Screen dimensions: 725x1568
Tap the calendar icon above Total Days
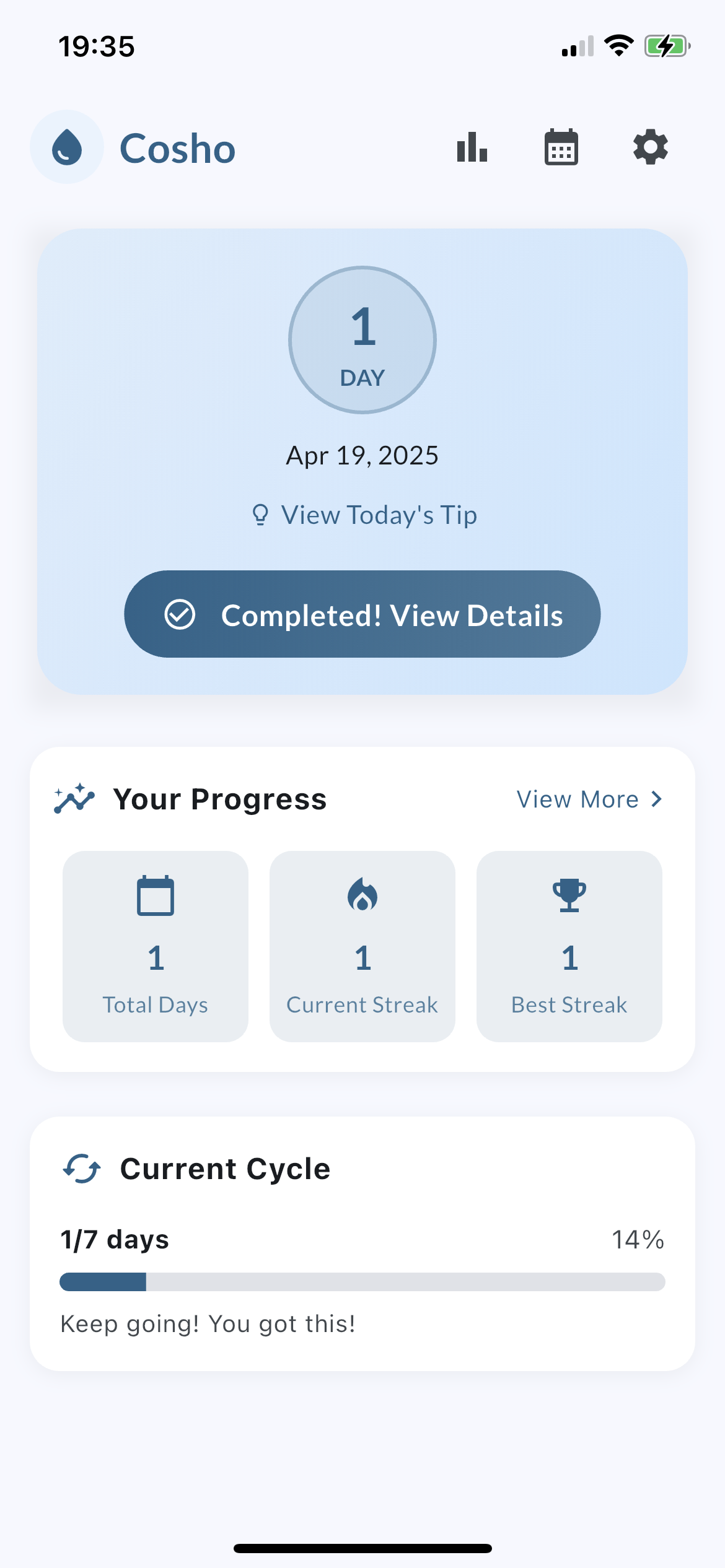tap(156, 895)
